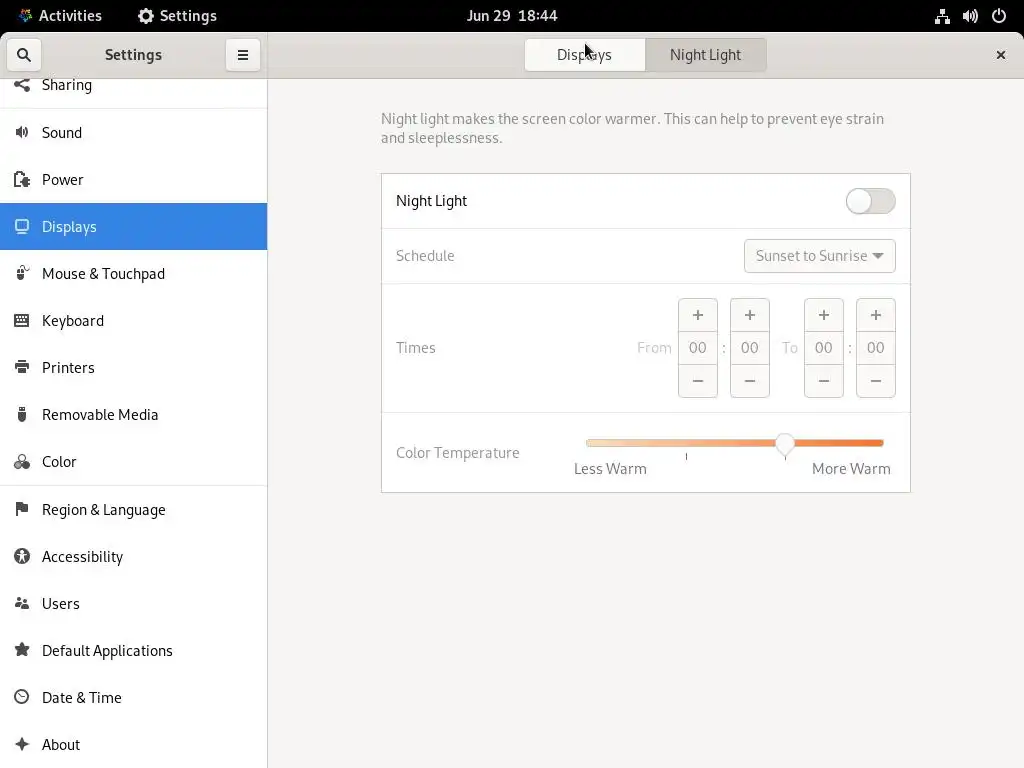Screen dimensions: 1024x768
Task: Click the To minutes input field
Action: click(x=876, y=348)
